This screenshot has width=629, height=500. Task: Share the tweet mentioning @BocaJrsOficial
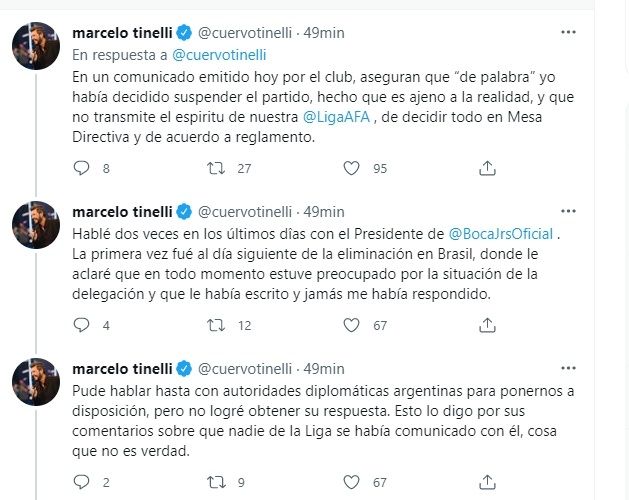487,325
